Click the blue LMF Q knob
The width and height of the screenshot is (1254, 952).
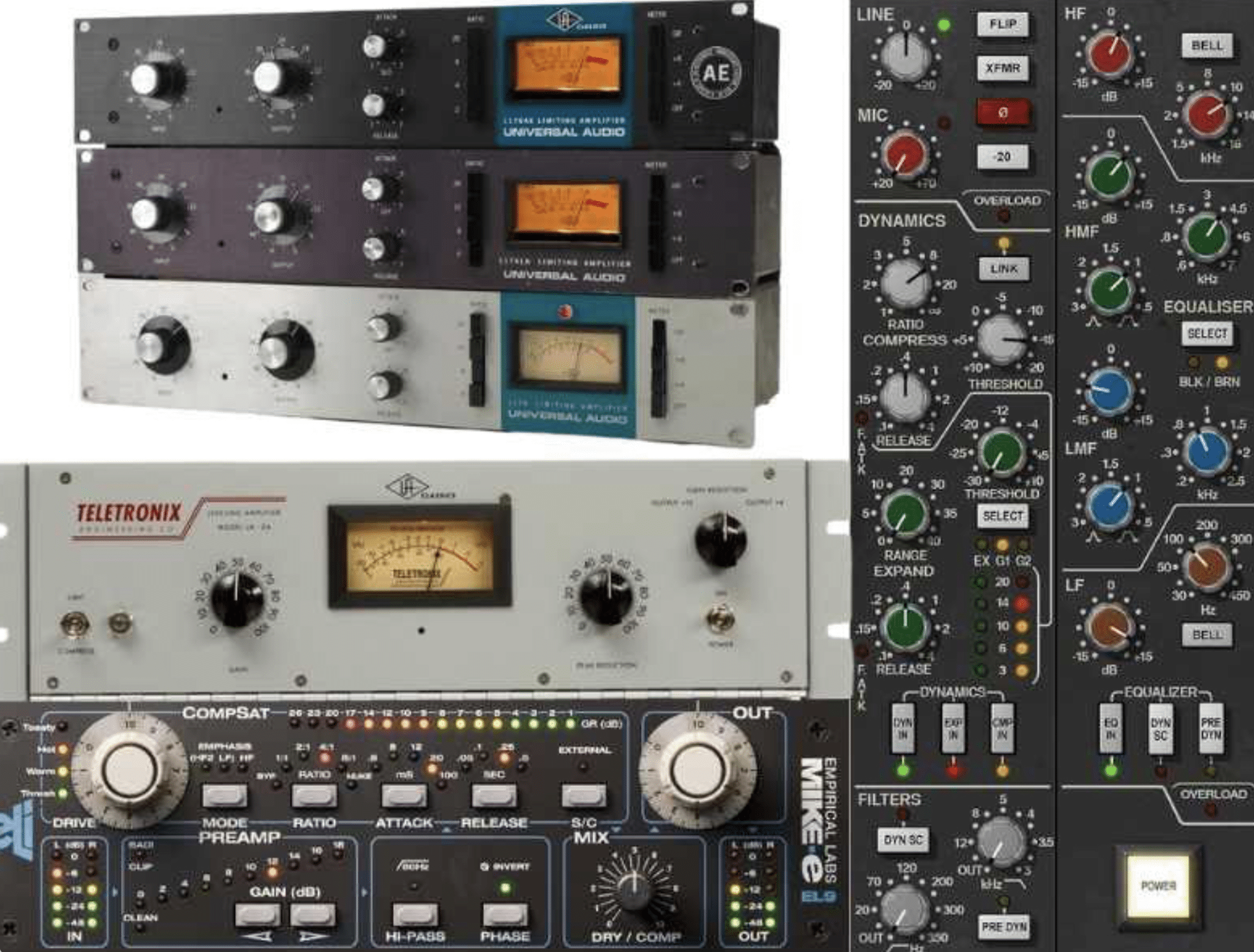click(x=1111, y=505)
